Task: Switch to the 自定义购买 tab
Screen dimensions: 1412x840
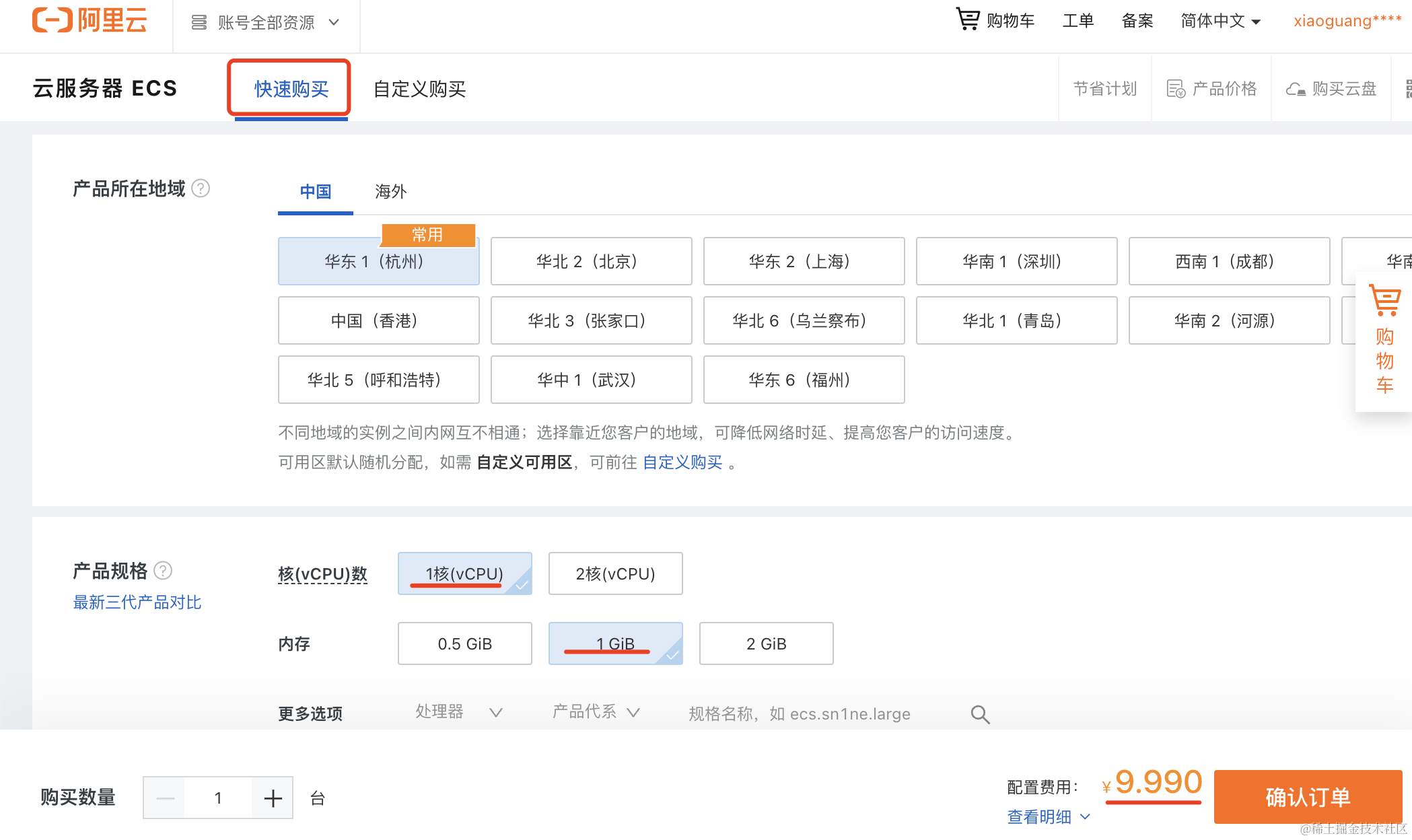Action: point(419,89)
